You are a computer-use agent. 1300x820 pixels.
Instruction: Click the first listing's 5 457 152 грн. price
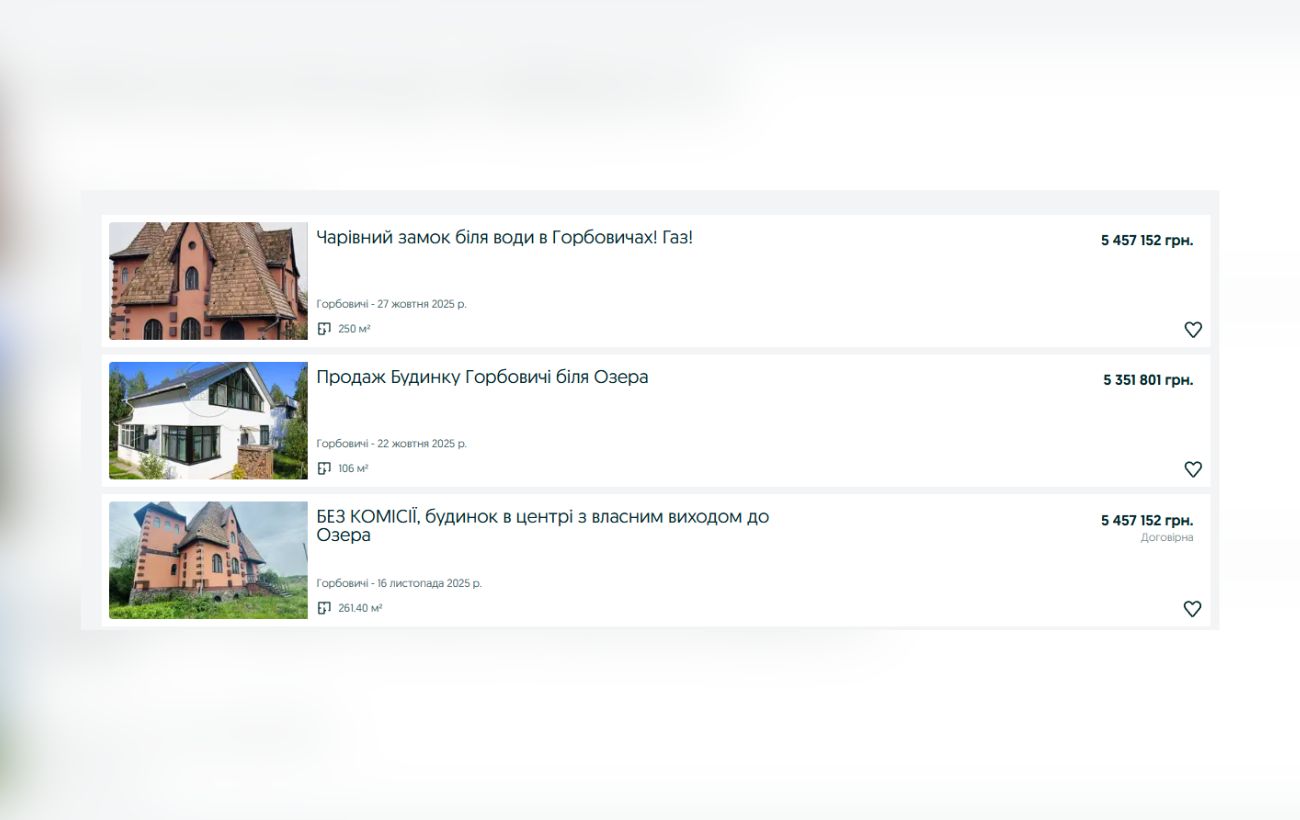pyautogui.click(x=1146, y=241)
